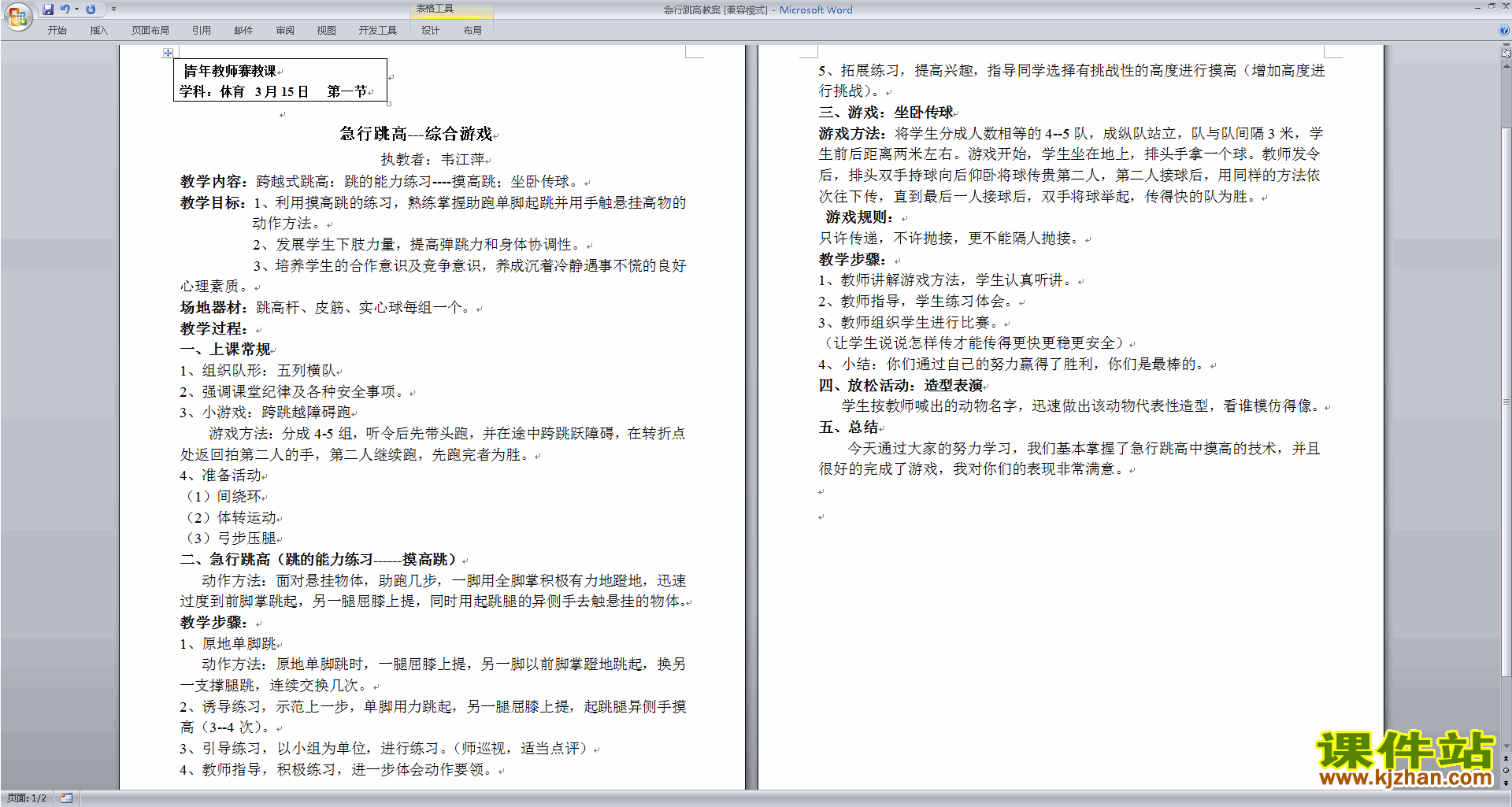
Task: Click the heading 三、游戏：坐卧传球
Action: coord(886,113)
